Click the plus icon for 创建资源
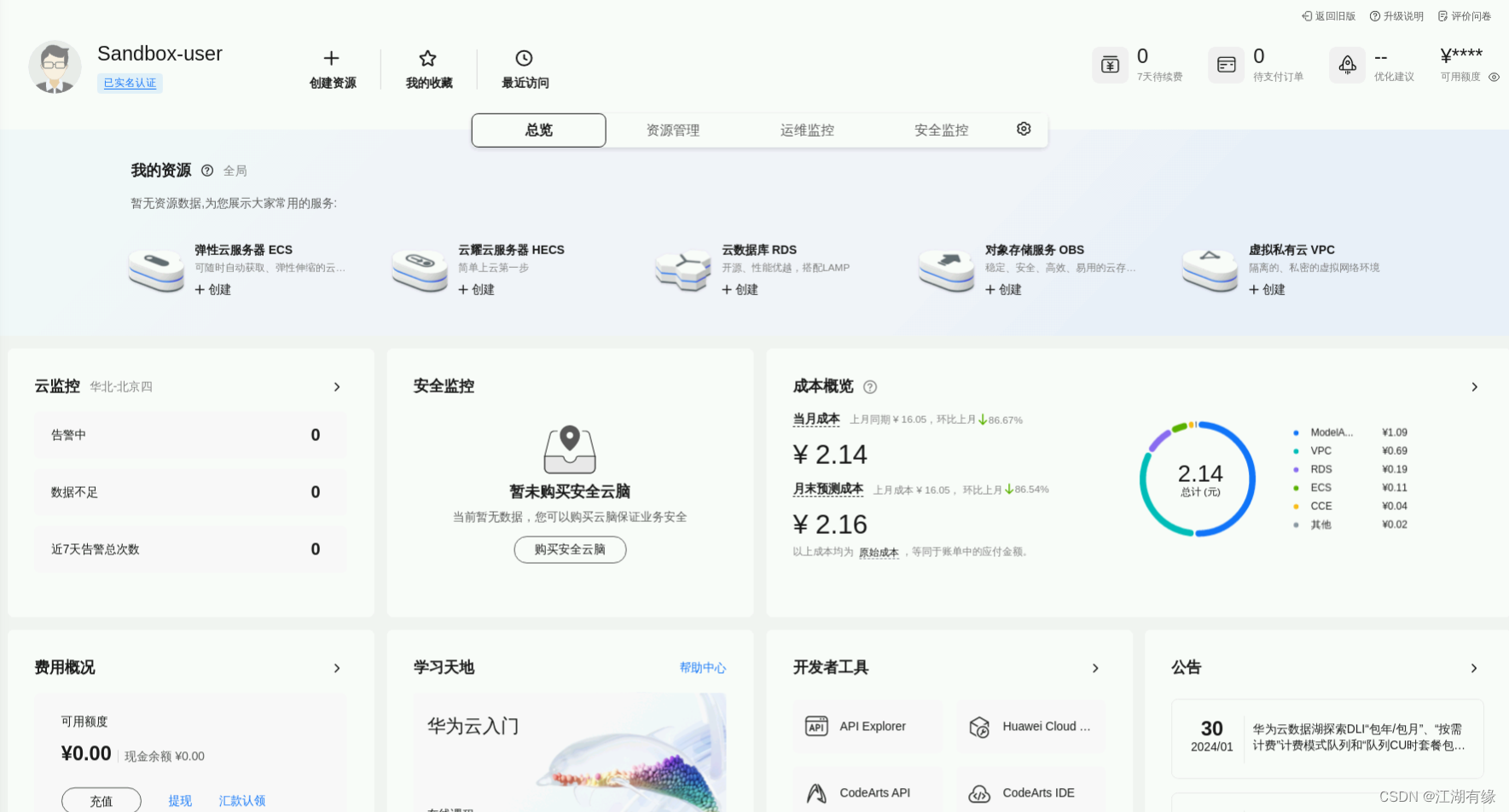Screen dimensions: 1509x812 pos(332,58)
